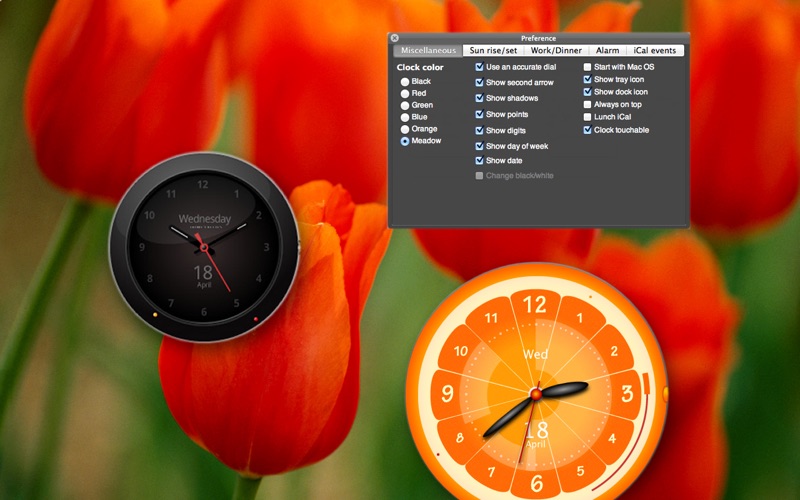Uncheck Show dock icon

pyautogui.click(x=588, y=92)
